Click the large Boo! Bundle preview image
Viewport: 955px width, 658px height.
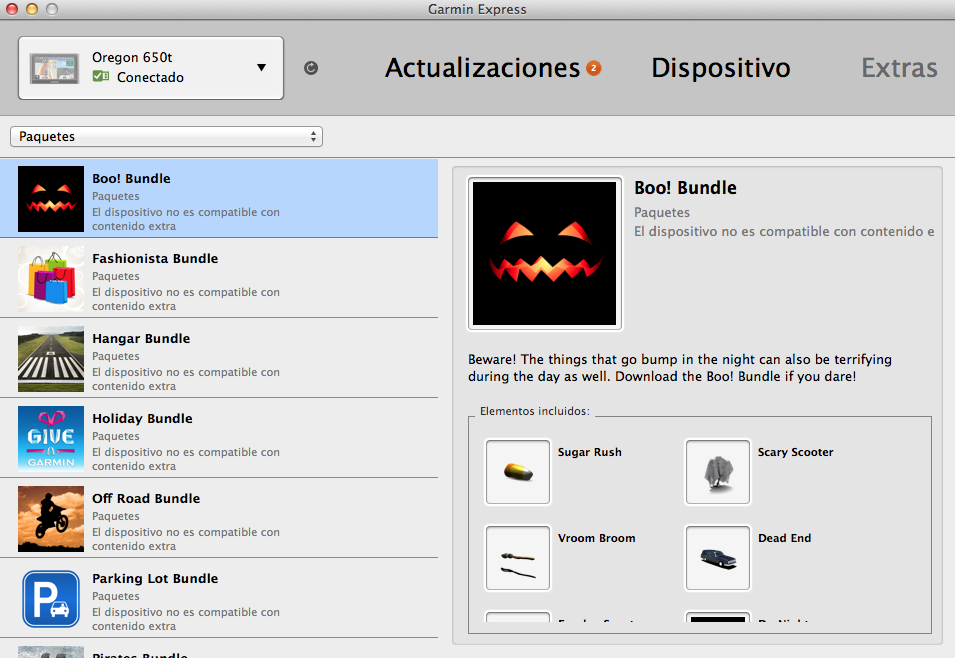click(x=544, y=253)
